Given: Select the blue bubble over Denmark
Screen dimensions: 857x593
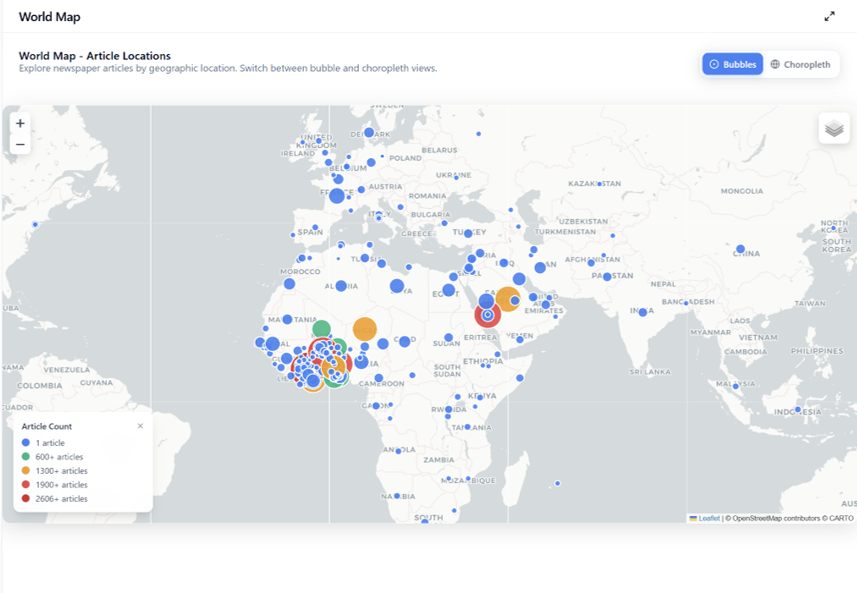Looking at the screenshot, I should coord(369,133).
